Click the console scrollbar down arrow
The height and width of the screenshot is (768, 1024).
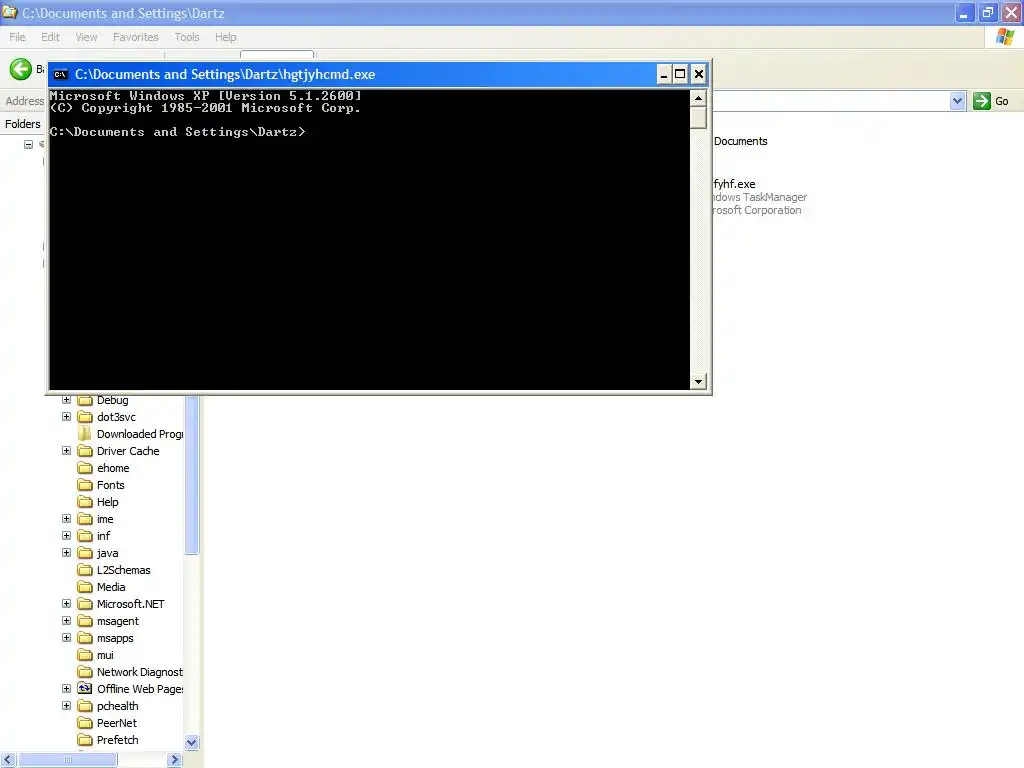[x=698, y=382]
